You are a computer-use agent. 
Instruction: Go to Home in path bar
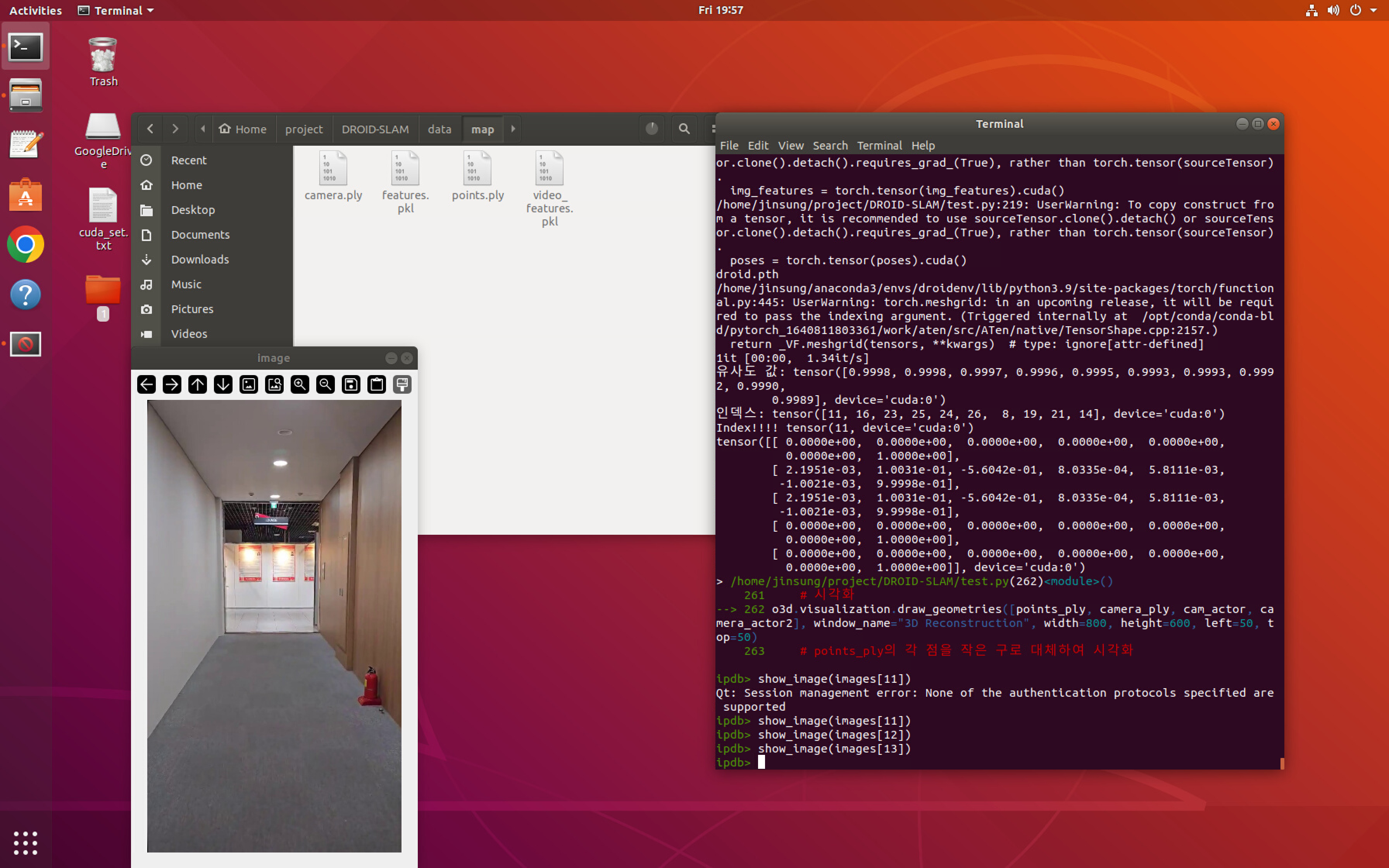[x=243, y=129]
